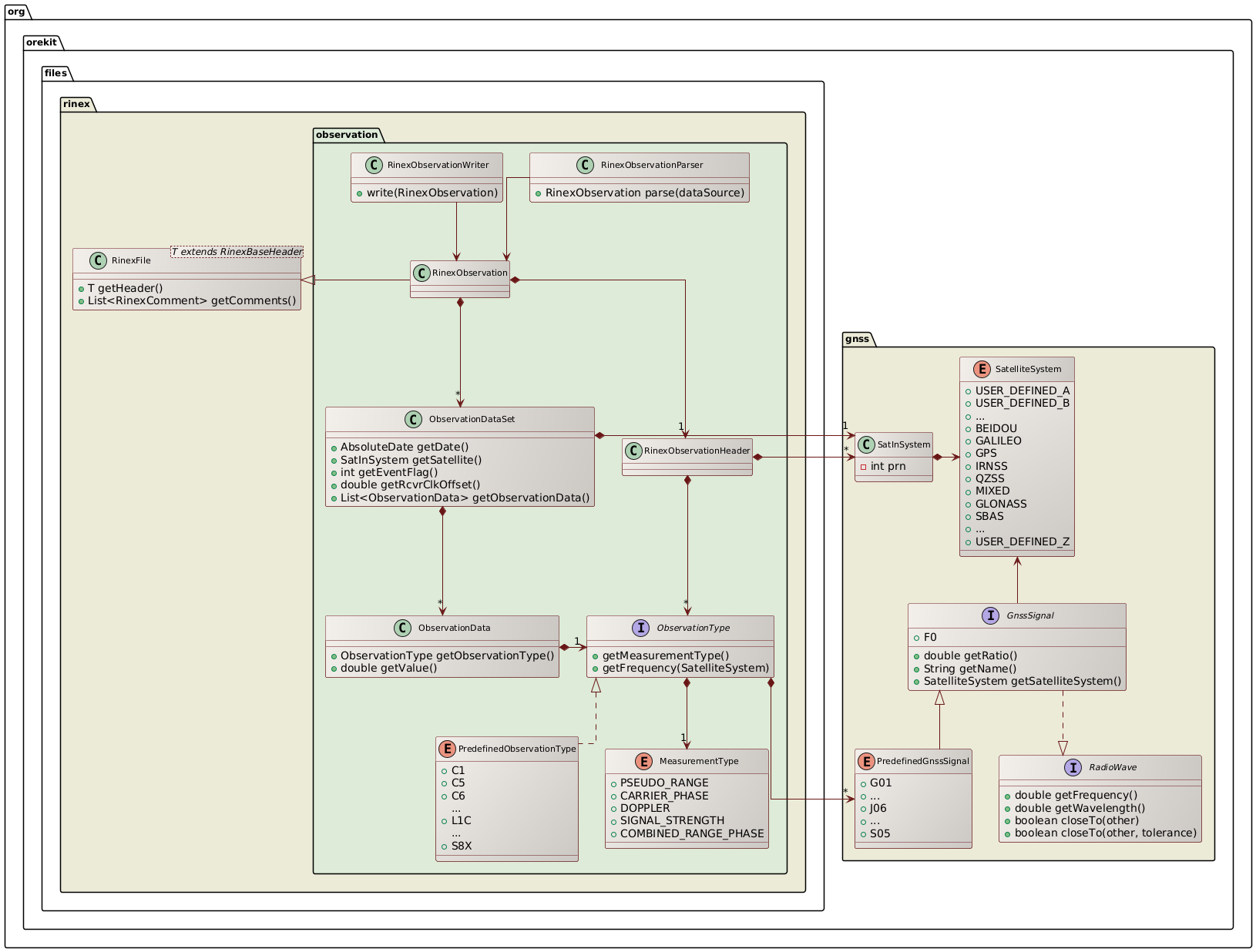Select the class icon of RinexFile
Viewport: 1256px width, 952px height.
[x=98, y=260]
